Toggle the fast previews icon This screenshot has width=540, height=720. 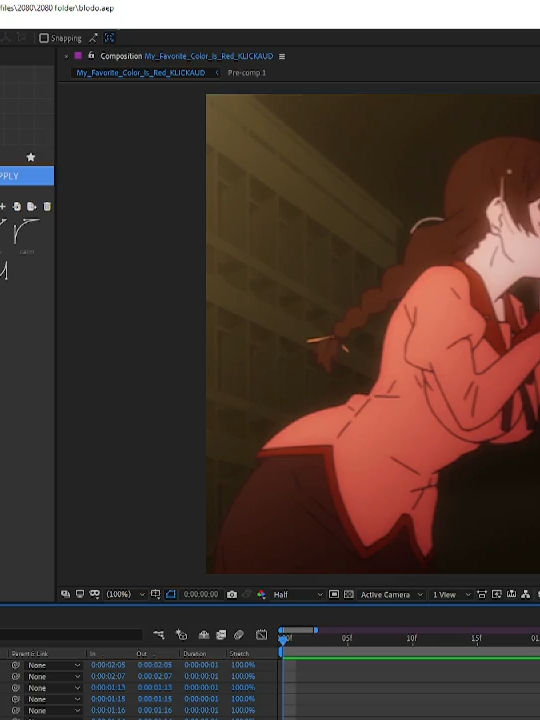point(334,594)
